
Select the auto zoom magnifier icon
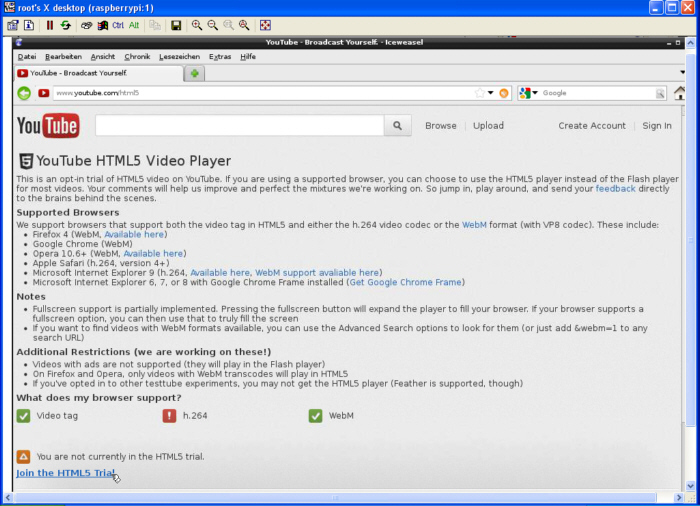(x=244, y=25)
